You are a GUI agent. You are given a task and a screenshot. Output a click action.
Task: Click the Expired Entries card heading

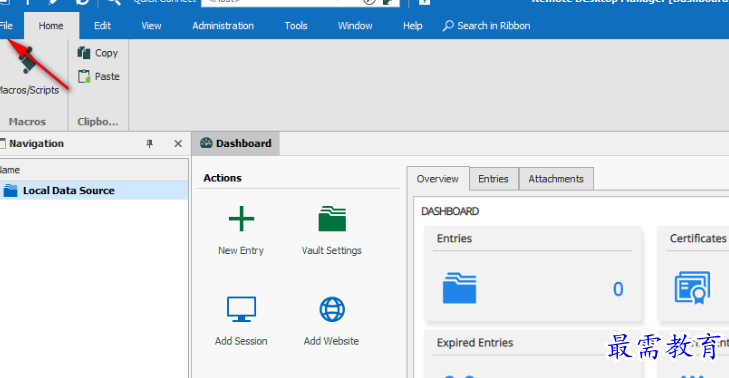[475, 343]
